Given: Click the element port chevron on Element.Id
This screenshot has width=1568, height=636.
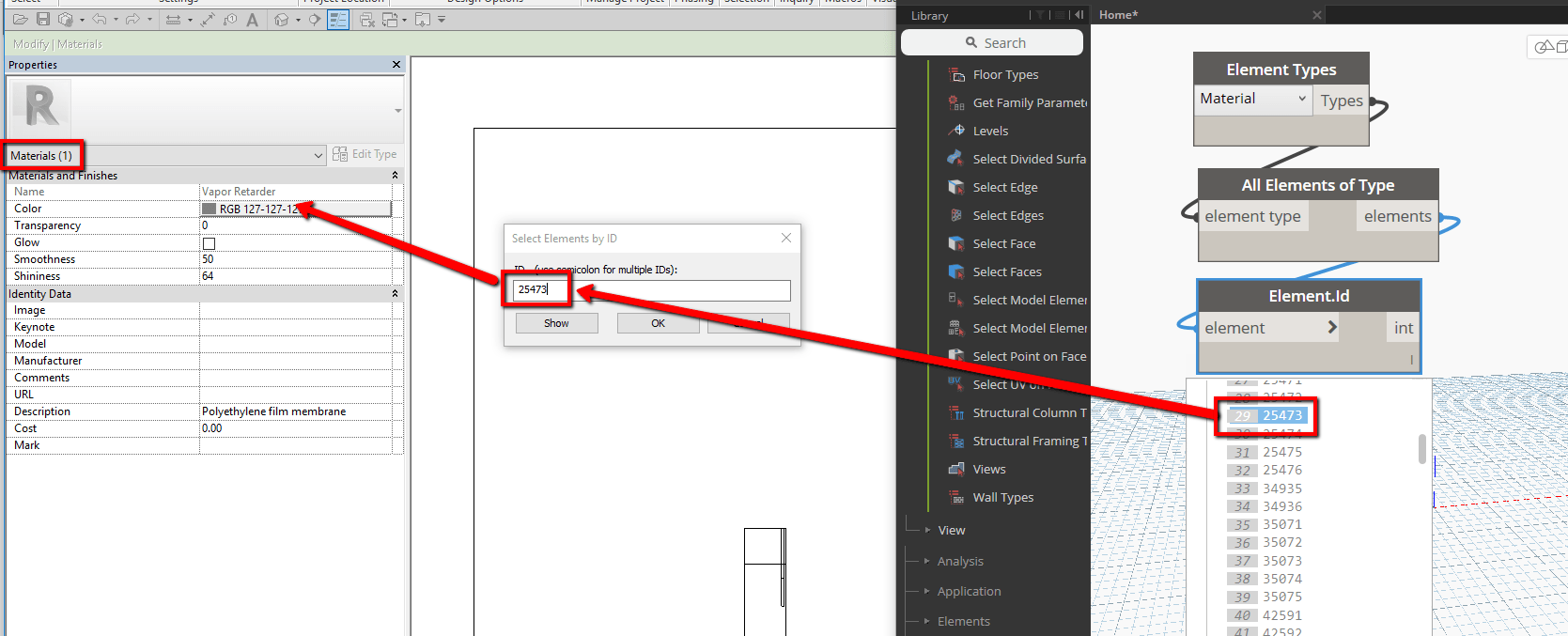Looking at the screenshot, I should click(x=1331, y=327).
